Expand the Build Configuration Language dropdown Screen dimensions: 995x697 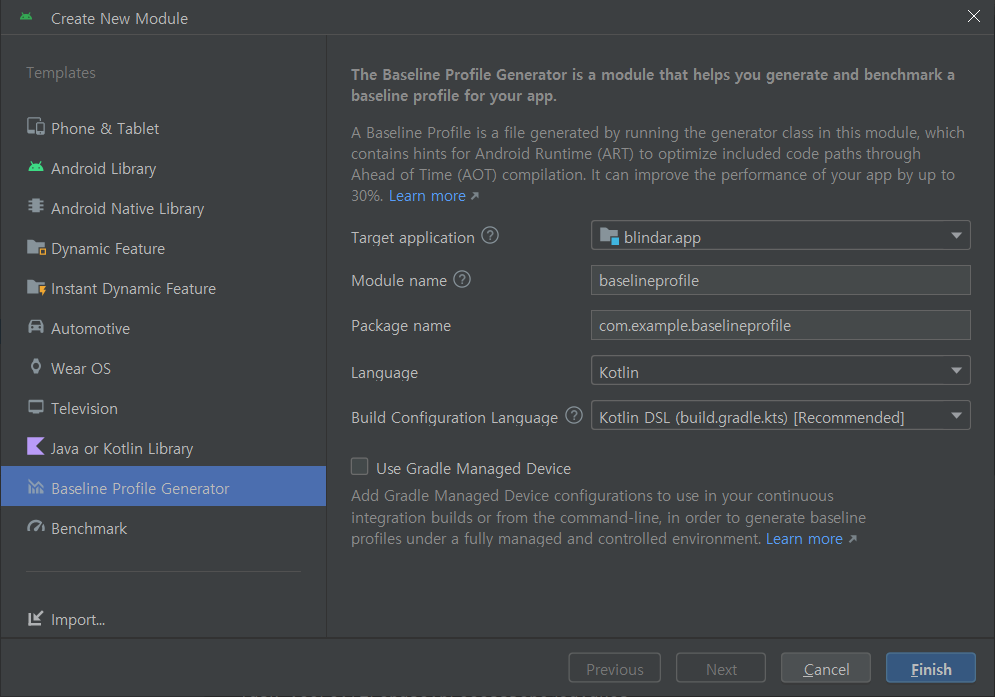(780, 416)
